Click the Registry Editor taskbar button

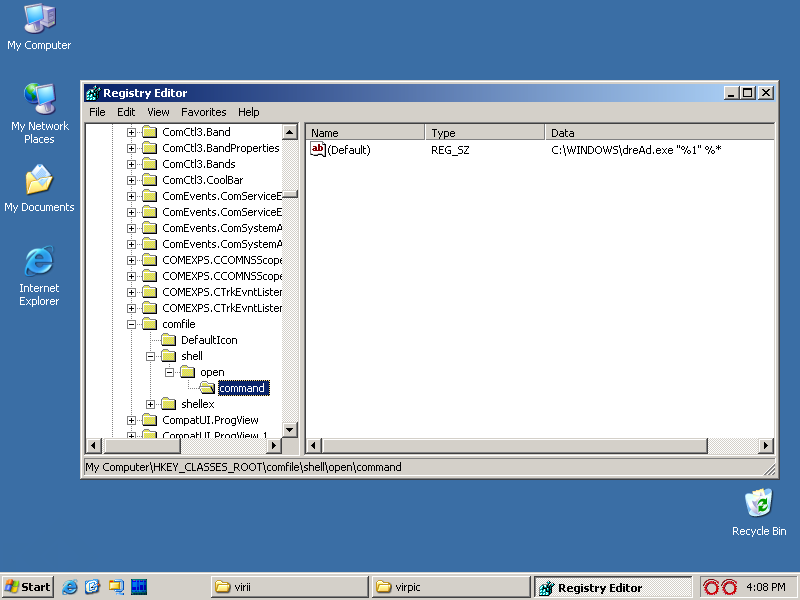[x=613, y=587]
